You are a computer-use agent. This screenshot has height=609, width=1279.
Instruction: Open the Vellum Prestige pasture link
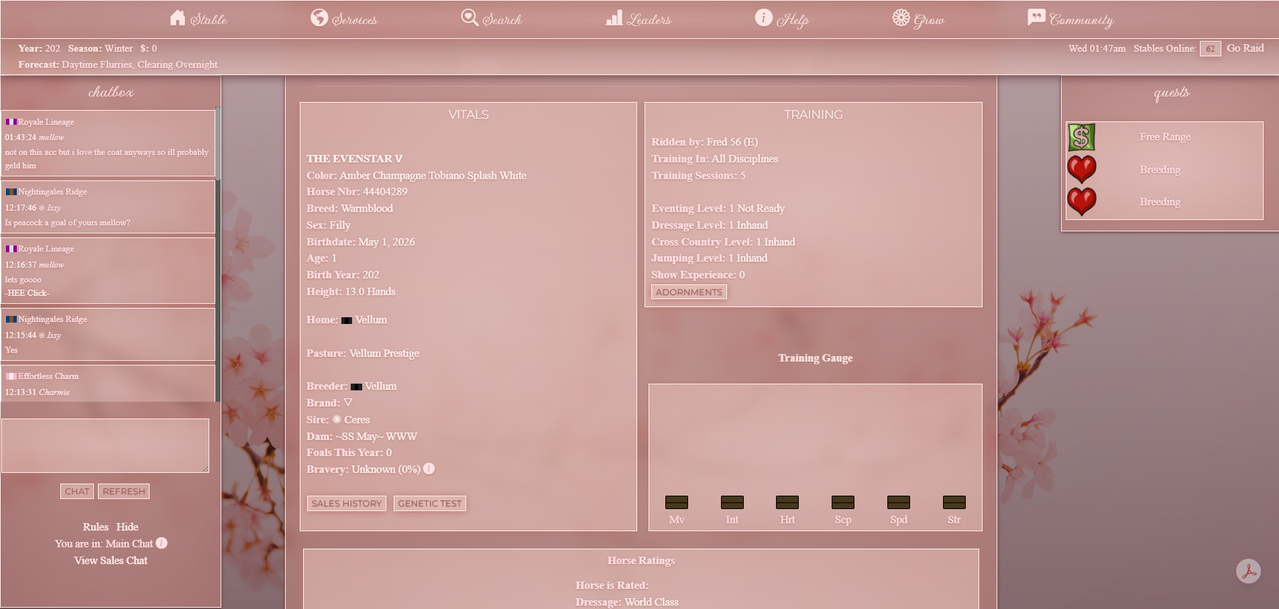[x=384, y=353]
